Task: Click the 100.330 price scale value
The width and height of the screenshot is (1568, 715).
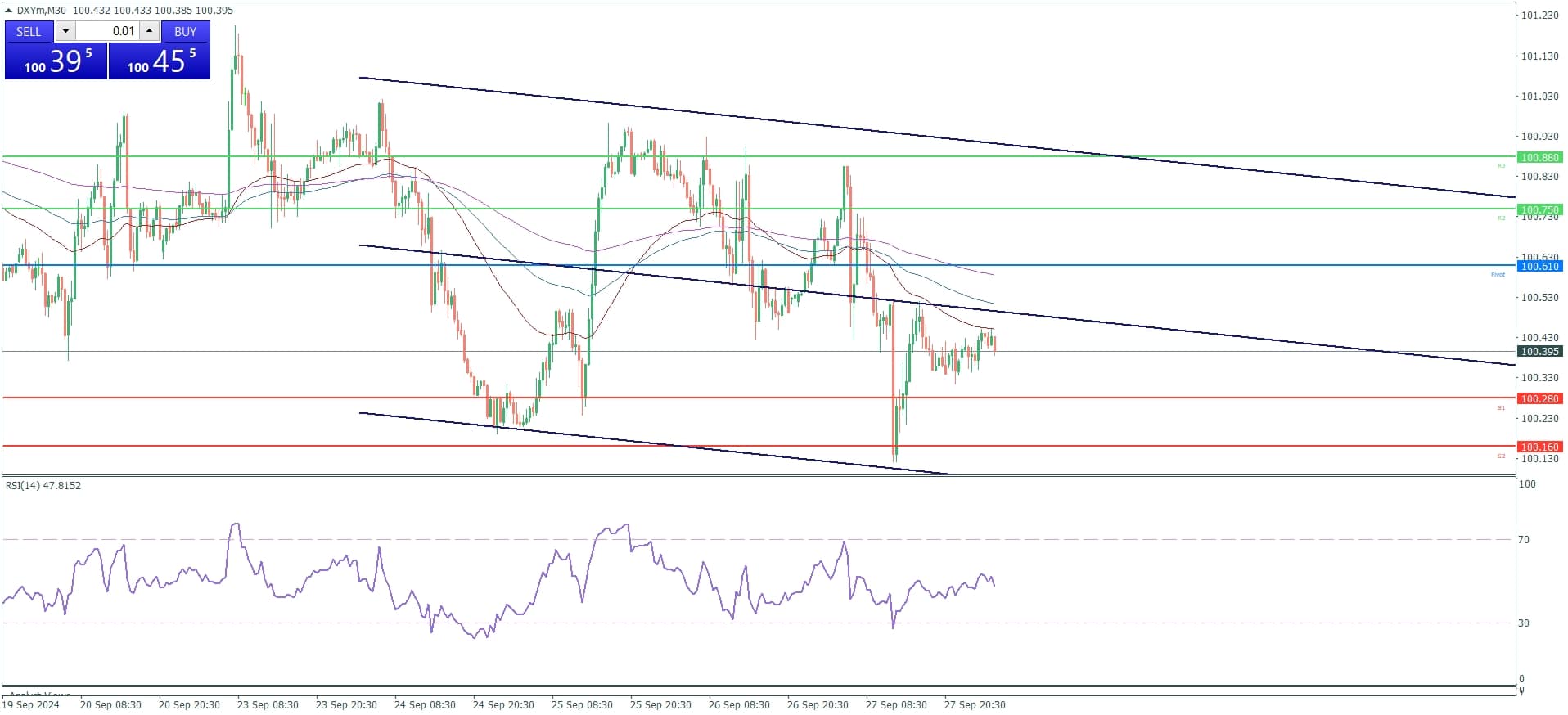Action: (x=1539, y=377)
